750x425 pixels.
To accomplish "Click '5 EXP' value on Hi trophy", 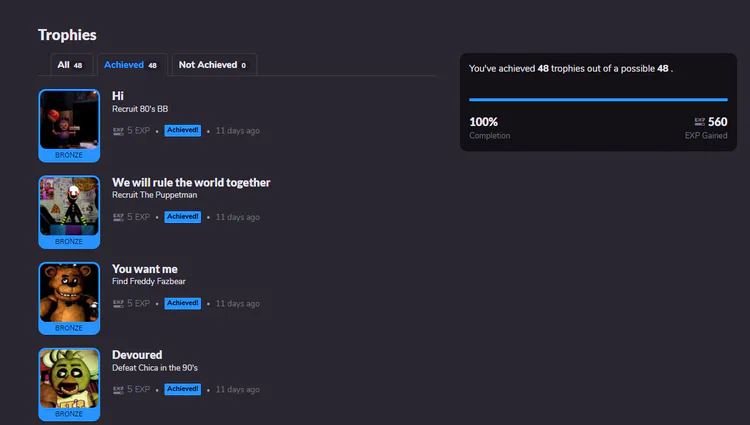I will click(139, 131).
